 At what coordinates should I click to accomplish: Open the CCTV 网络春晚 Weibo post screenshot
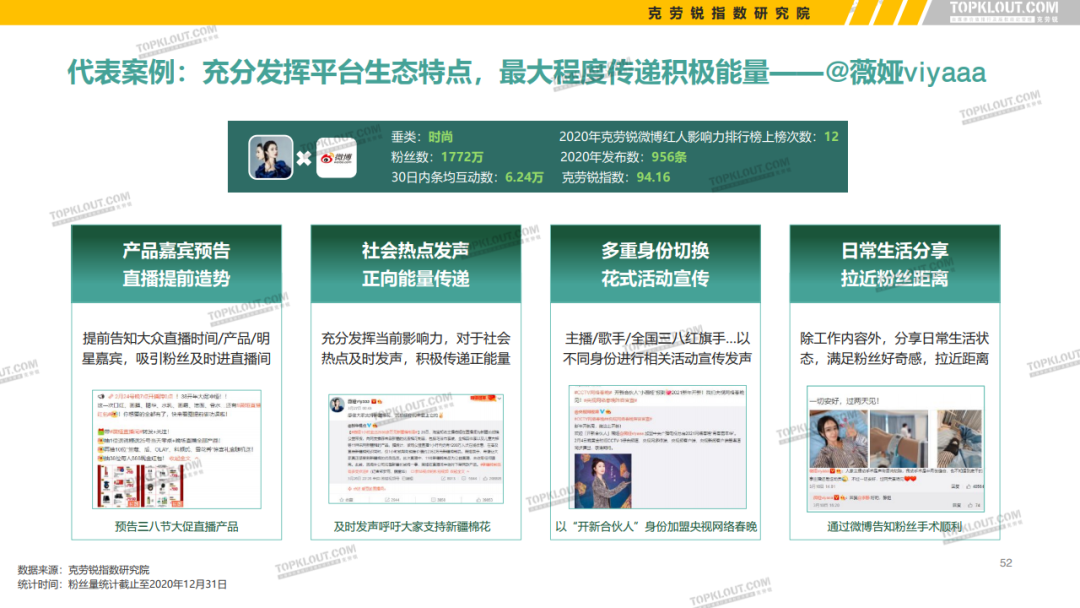(x=657, y=448)
